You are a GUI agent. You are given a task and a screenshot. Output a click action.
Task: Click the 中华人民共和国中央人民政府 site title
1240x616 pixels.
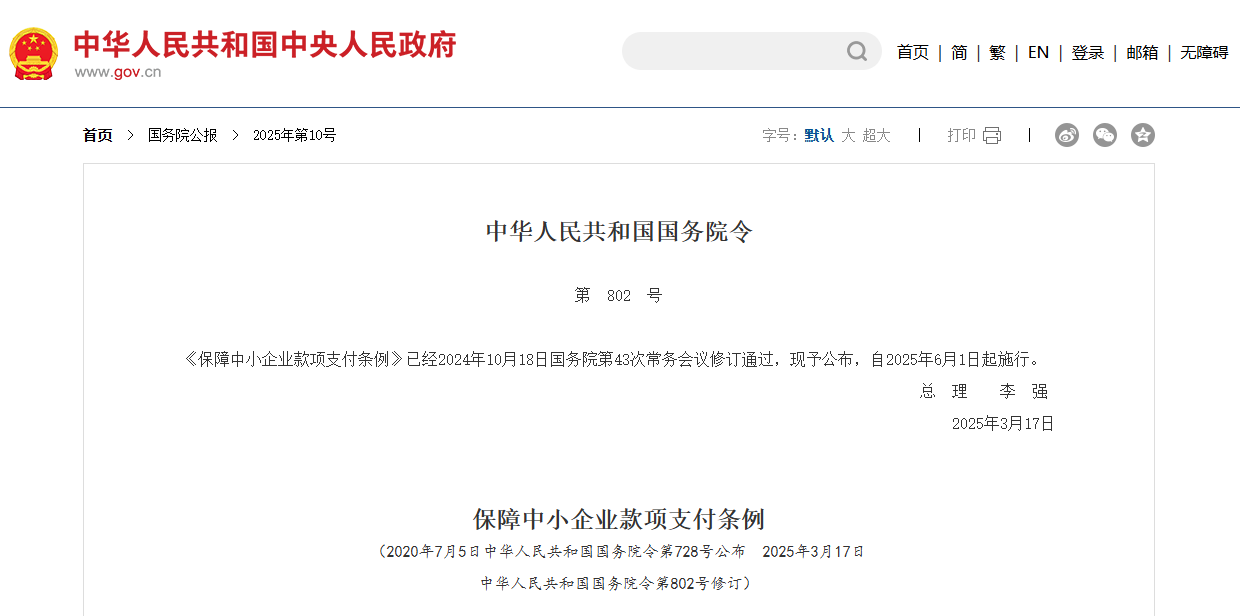pos(265,44)
